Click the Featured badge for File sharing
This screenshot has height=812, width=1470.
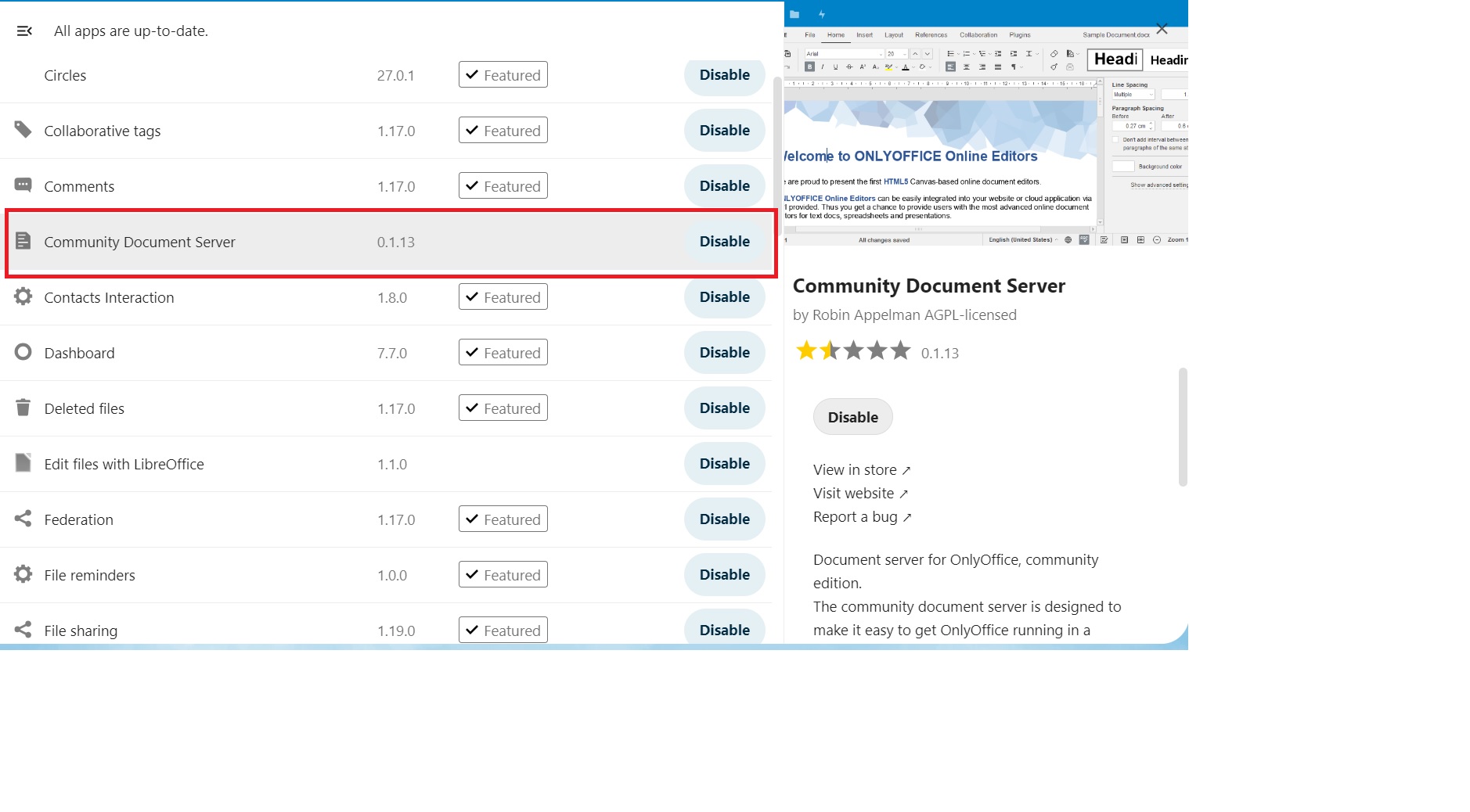503,631
